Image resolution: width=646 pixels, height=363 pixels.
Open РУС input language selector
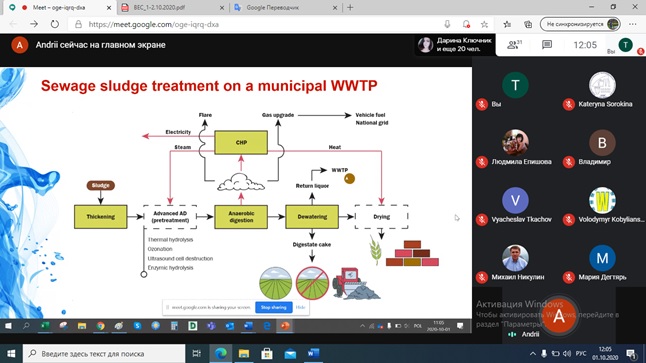click(581, 354)
